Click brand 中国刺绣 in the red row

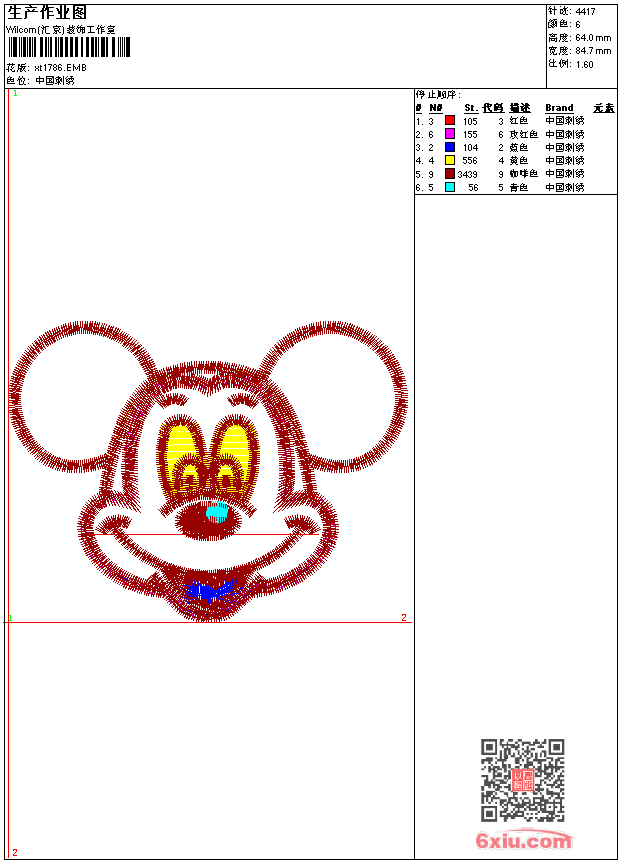coord(565,121)
